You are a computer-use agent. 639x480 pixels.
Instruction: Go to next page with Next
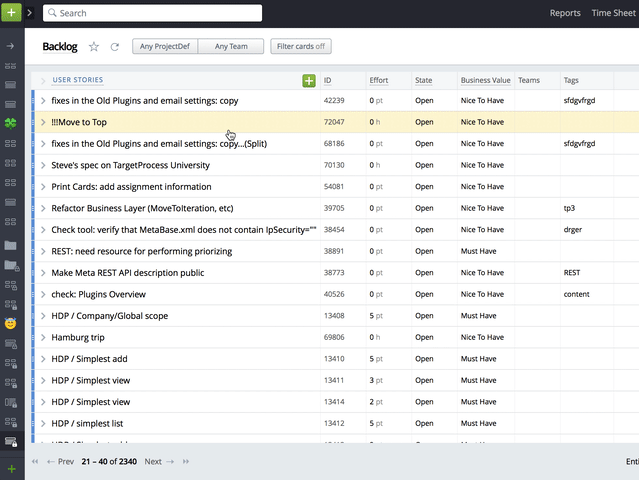159,461
